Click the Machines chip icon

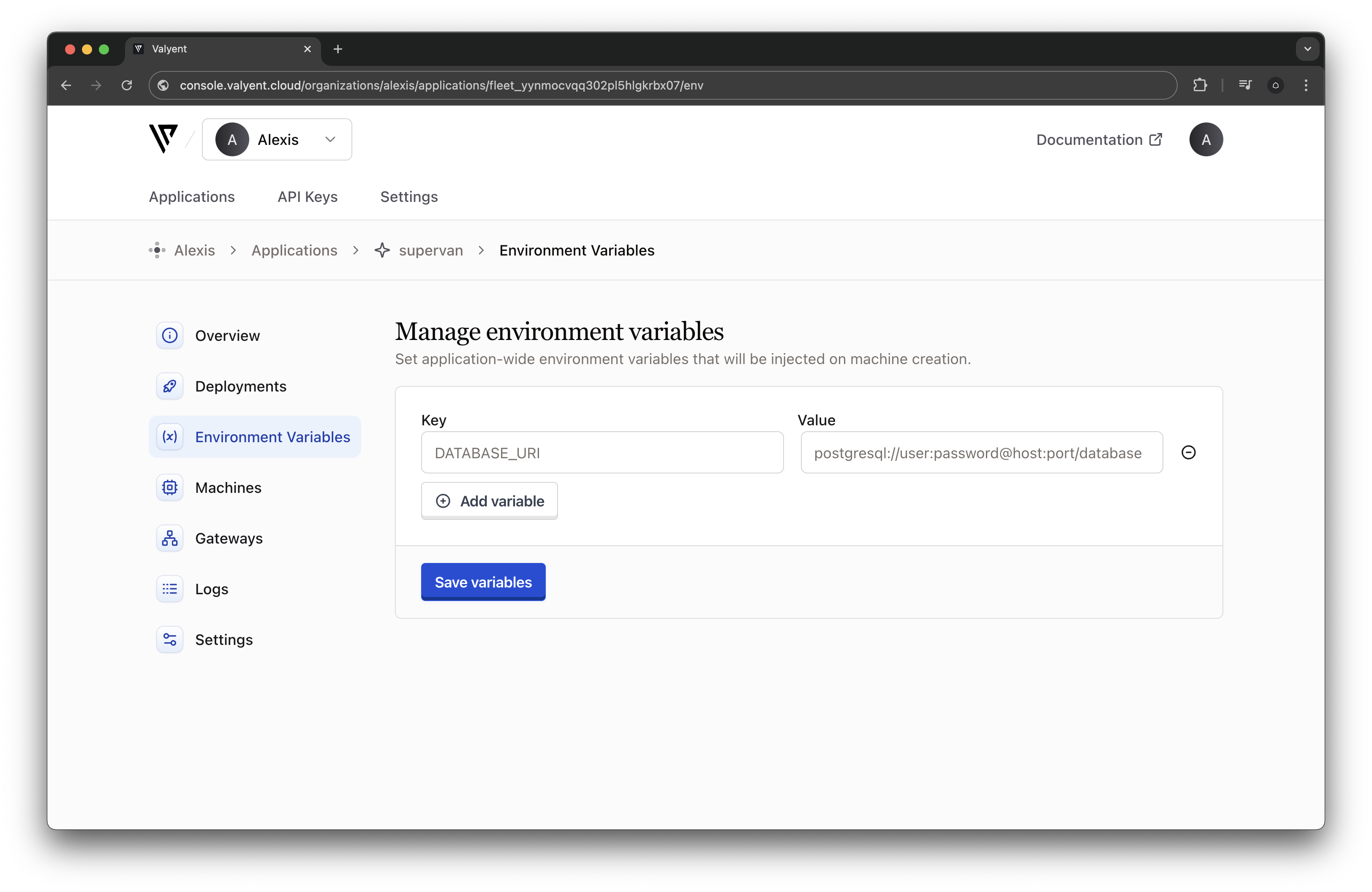169,487
